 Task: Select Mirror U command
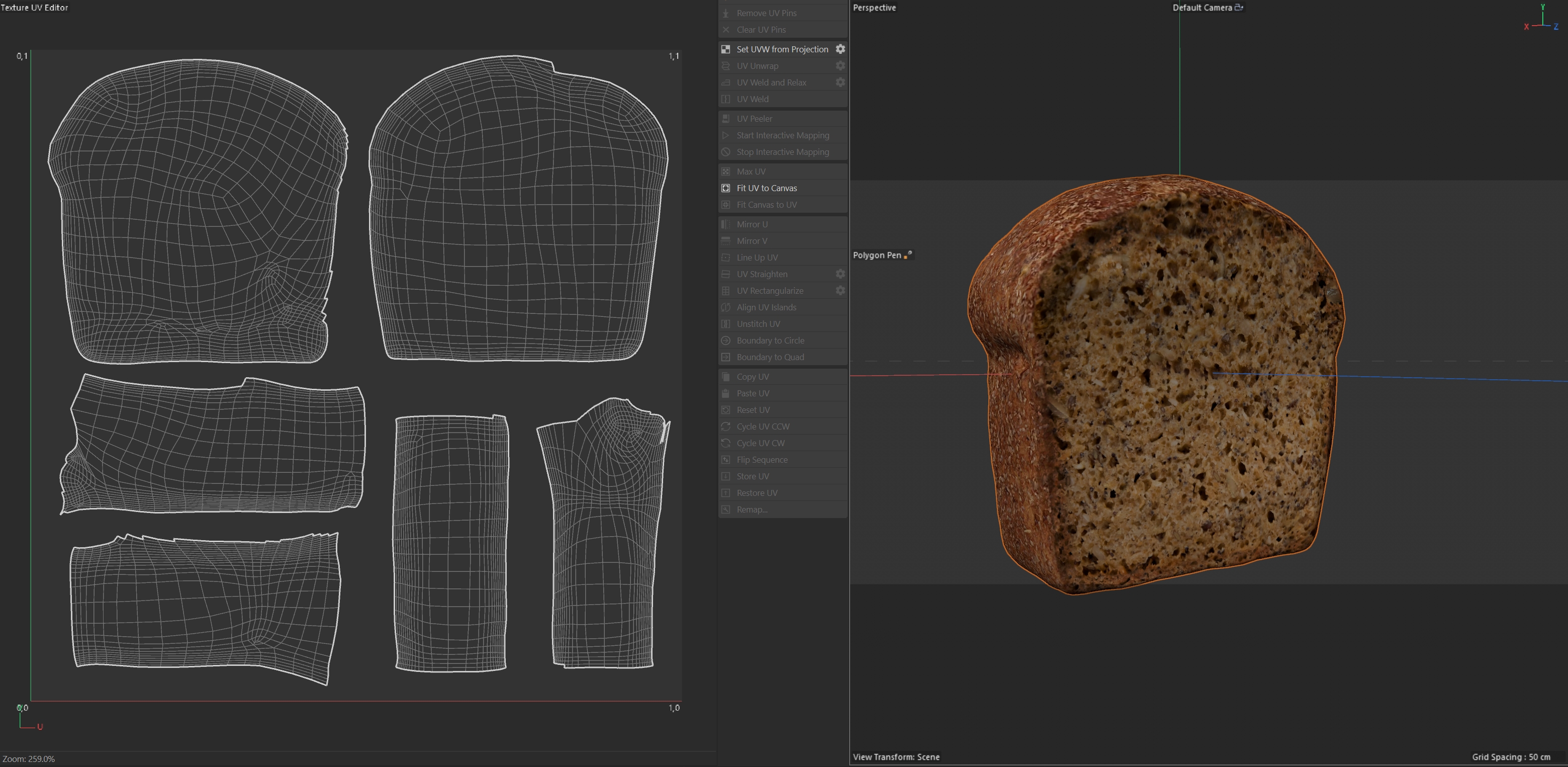click(x=752, y=224)
